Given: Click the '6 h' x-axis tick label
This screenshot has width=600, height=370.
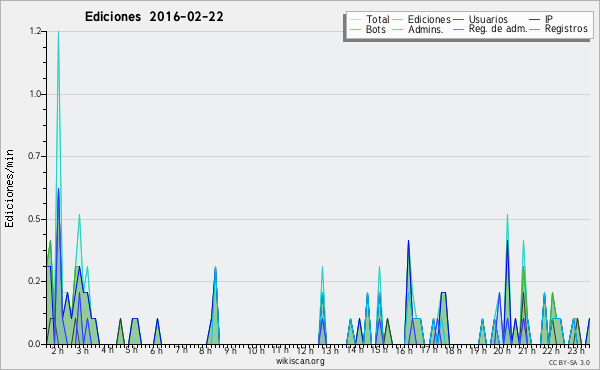Looking at the screenshot, I should click(x=157, y=351).
